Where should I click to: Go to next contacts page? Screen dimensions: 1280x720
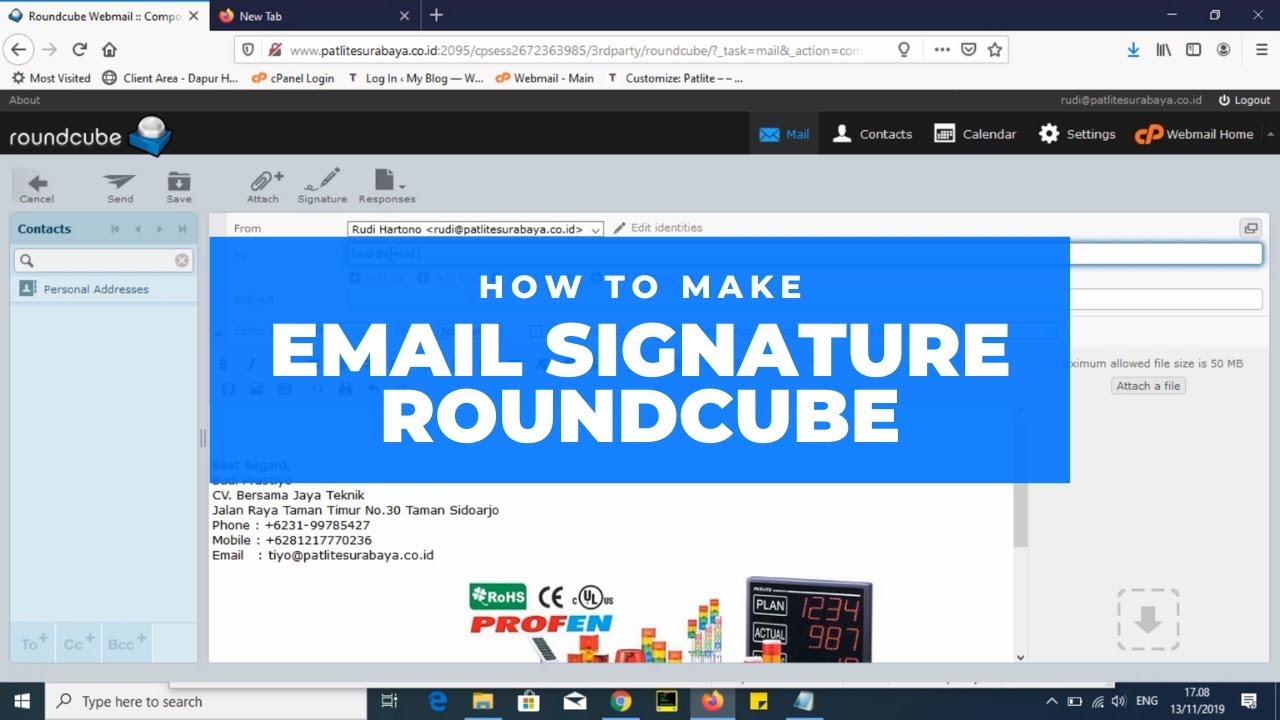click(160, 229)
